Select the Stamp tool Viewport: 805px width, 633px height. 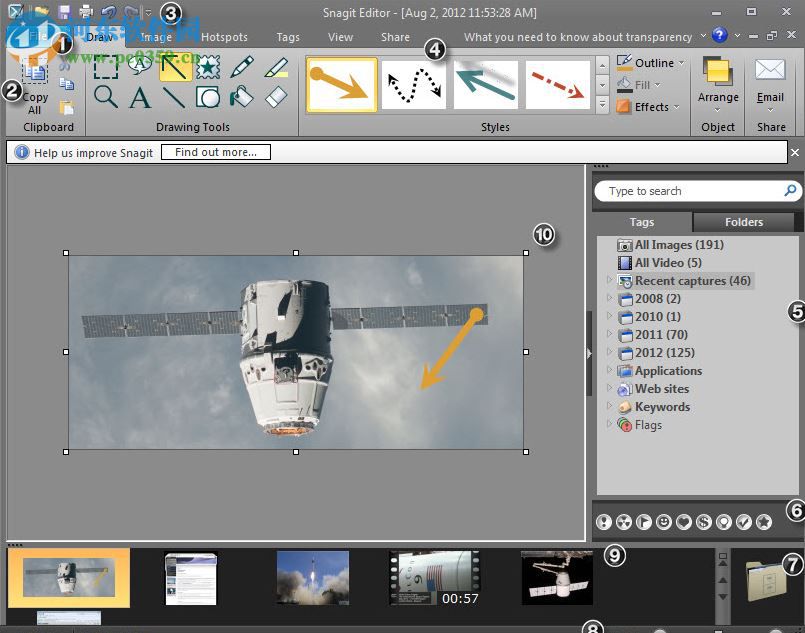tap(209, 66)
